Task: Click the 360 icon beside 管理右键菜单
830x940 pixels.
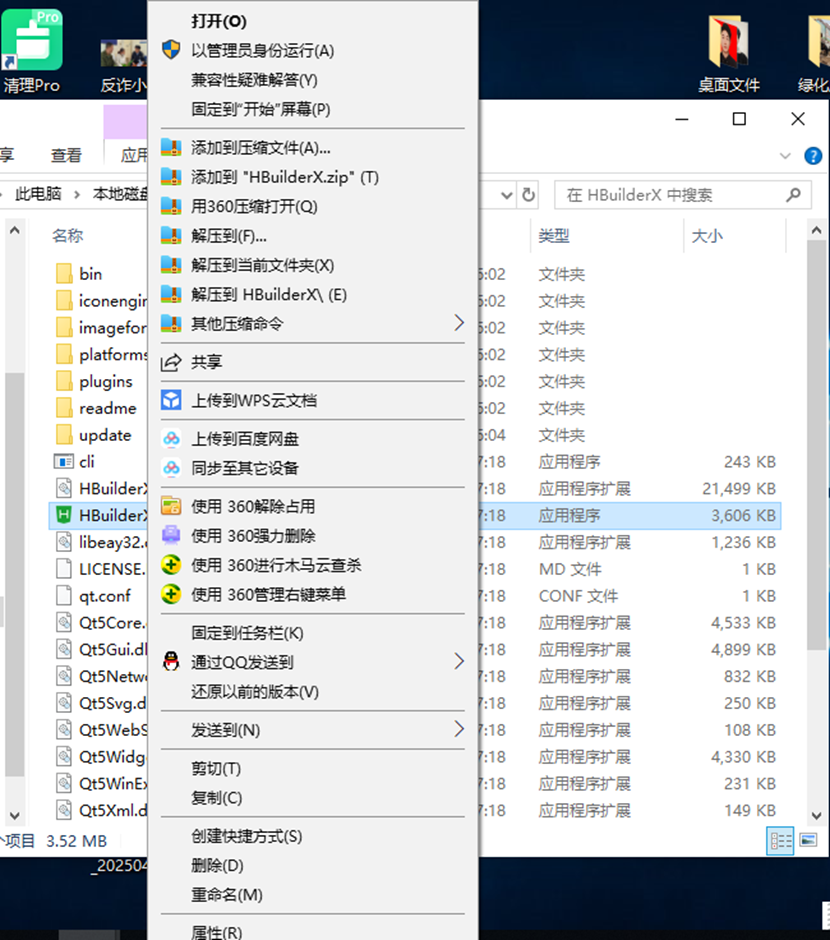Action: pos(171,594)
